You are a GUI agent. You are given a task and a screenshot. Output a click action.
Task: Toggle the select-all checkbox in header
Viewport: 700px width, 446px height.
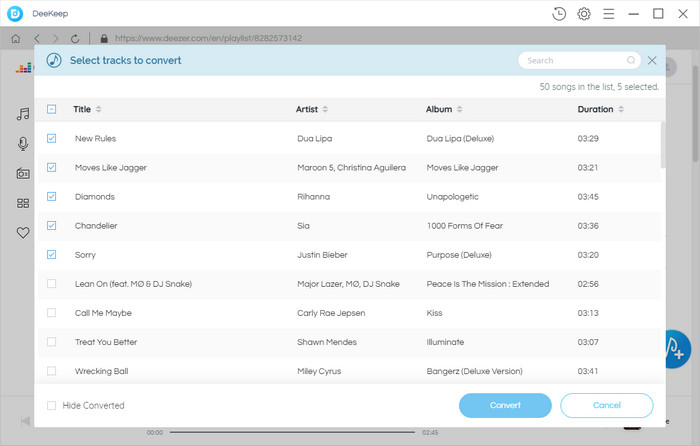click(51, 109)
